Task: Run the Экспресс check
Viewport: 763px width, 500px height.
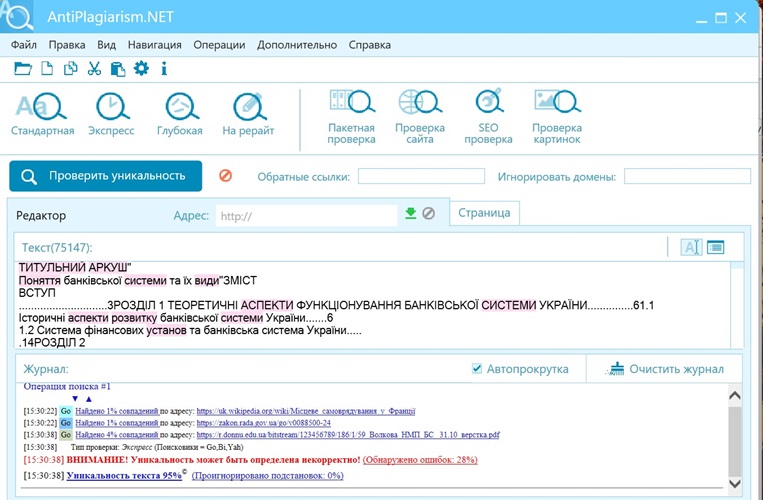Action: point(111,114)
